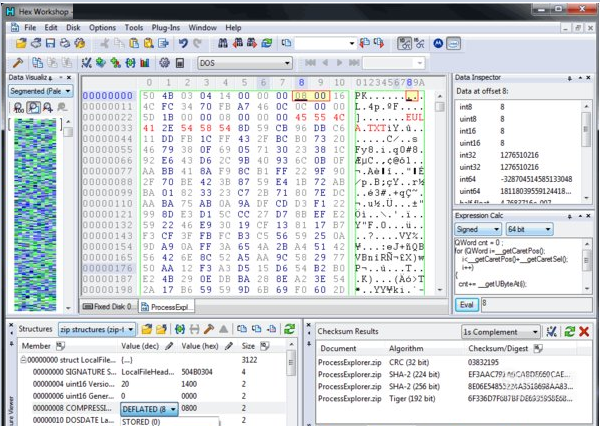Click the green-blue replace arrows icon
Viewport: 600px width, 426px height.
coord(267,43)
